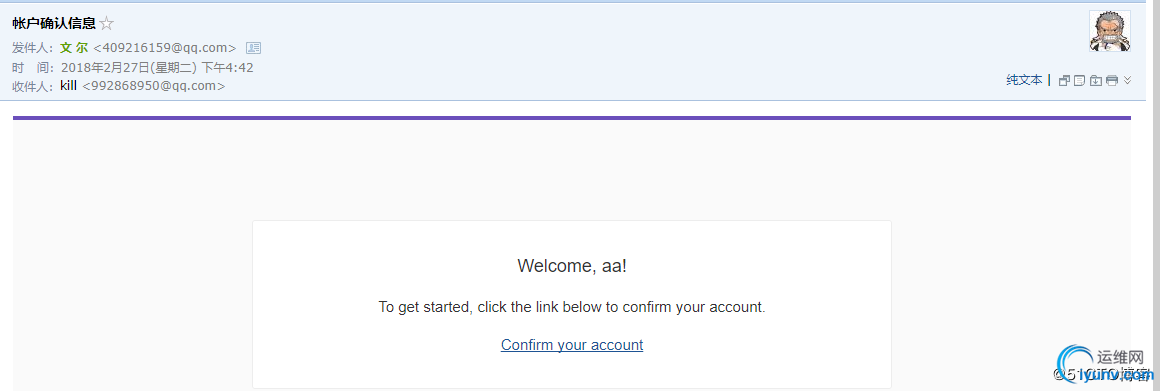1160x391 pixels.
Task: Click the email subject 帐户确认信息
Action: coord(53,24)
